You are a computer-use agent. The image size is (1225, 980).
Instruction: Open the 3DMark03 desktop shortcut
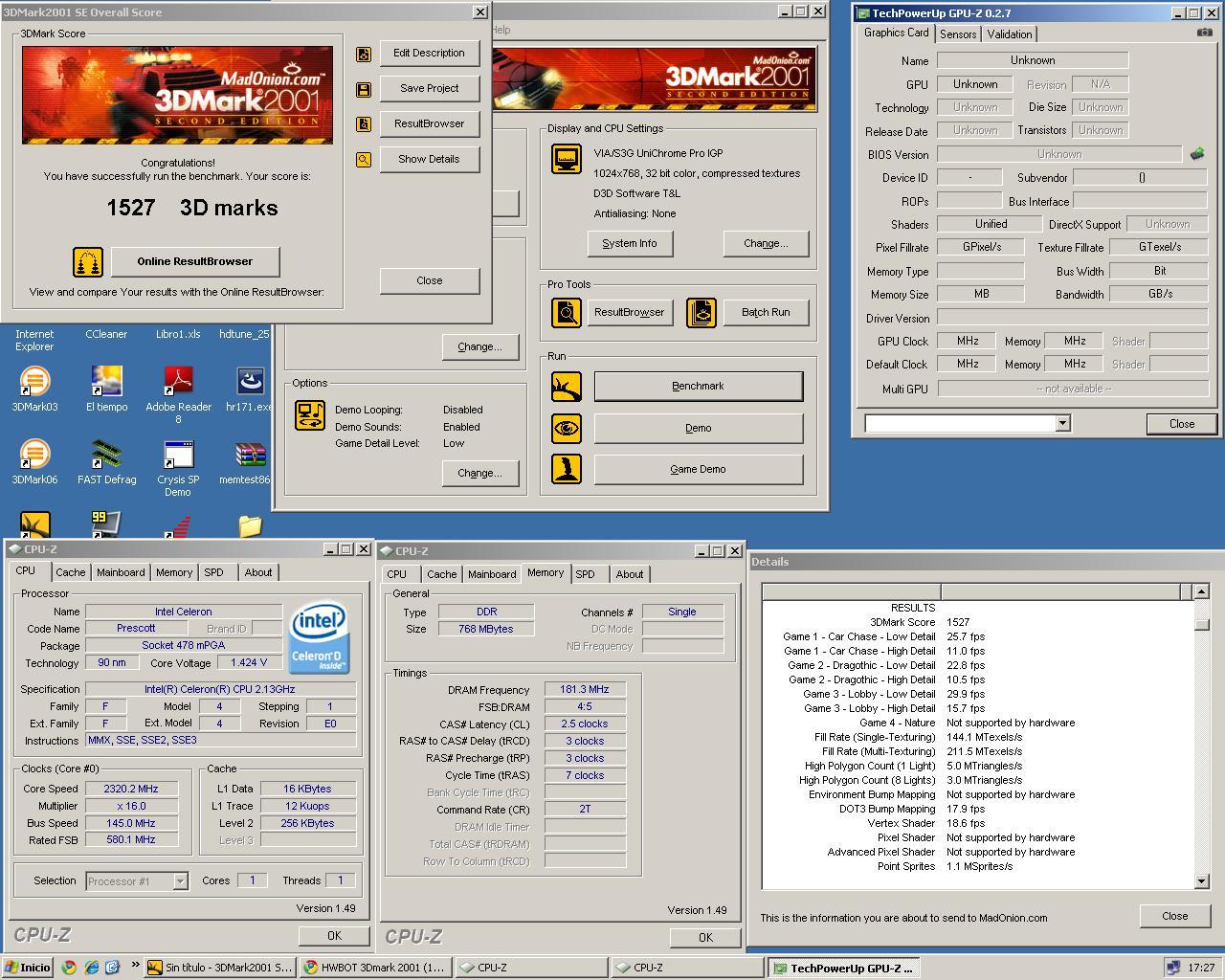pyautogui.click(x=34, y=389)
